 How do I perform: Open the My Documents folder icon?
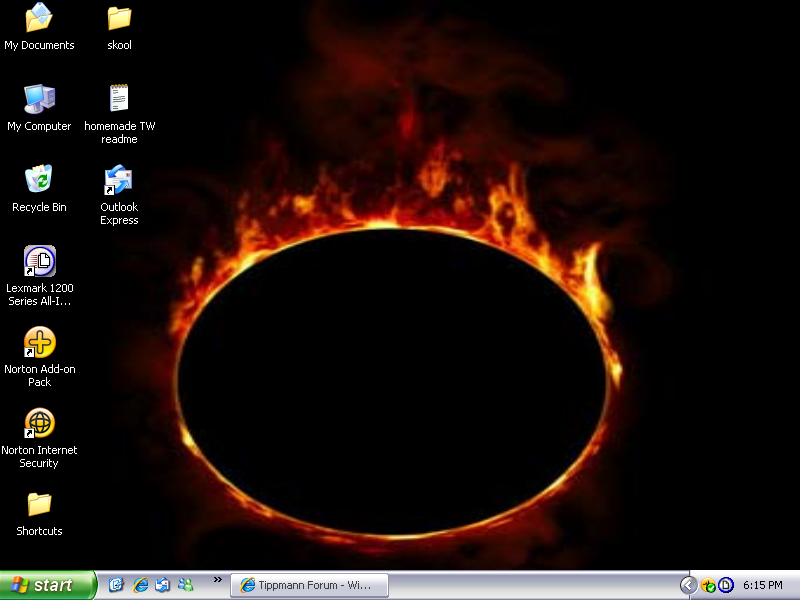(39, 18)
